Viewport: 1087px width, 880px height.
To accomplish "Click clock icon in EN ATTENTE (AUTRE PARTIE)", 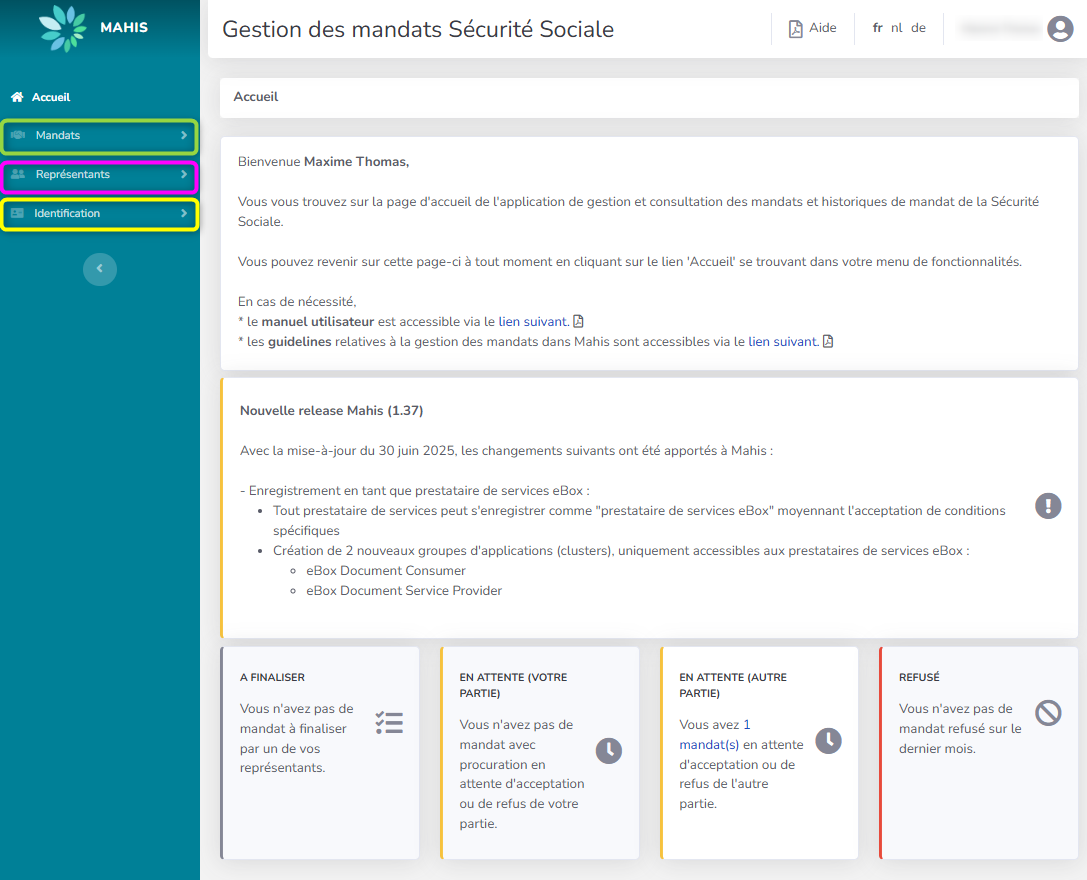I will pyautogui.click(x=828, y=741).
